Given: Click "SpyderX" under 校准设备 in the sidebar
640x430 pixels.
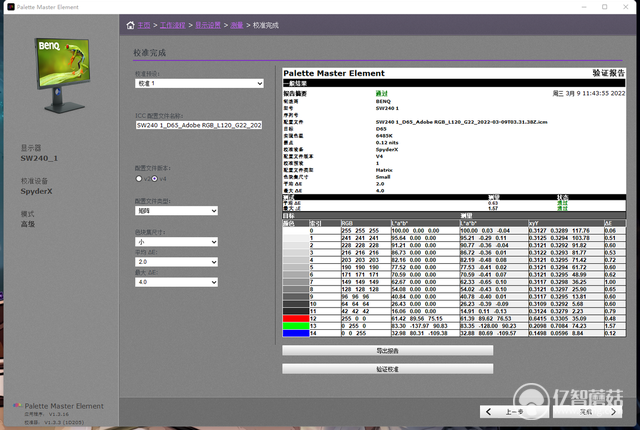Looking at the screenshot, I should pyautogui.click(x=36, y=191).
